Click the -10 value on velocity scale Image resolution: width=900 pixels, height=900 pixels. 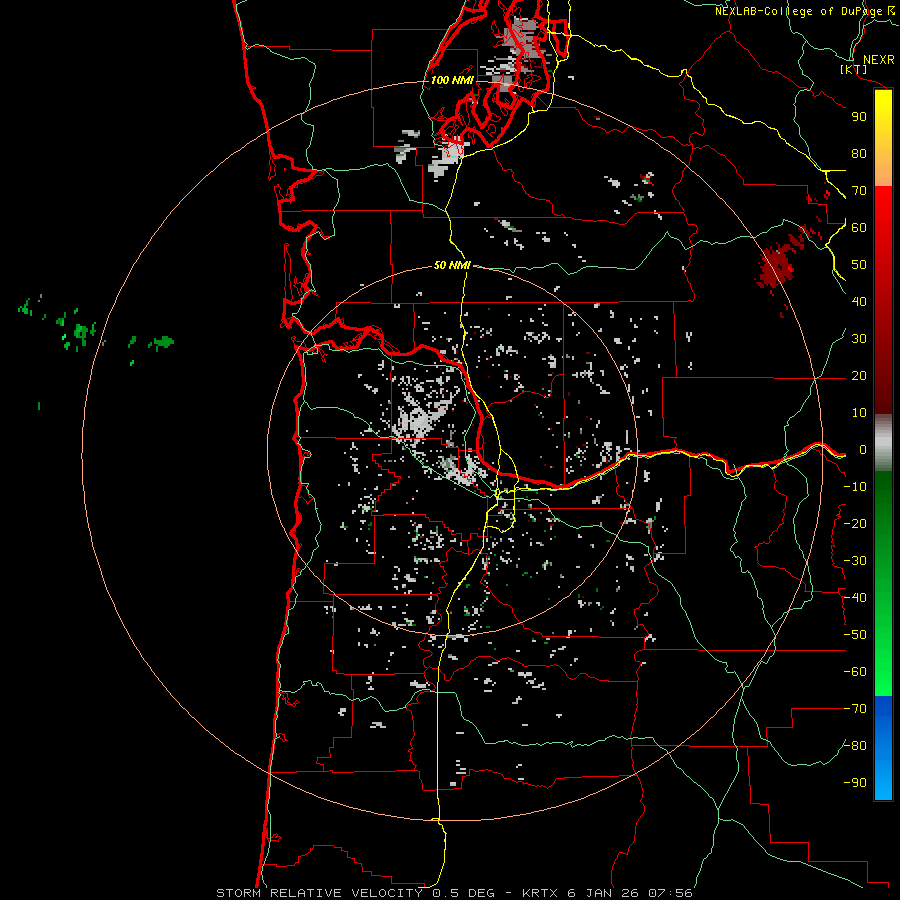pos(855,487)
